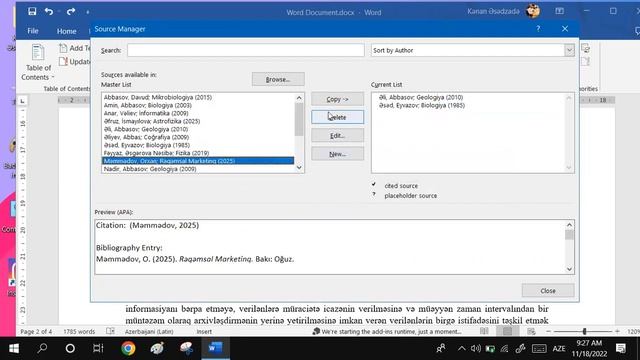Open Google Chrome from taskbar

[x=128, y=348]
